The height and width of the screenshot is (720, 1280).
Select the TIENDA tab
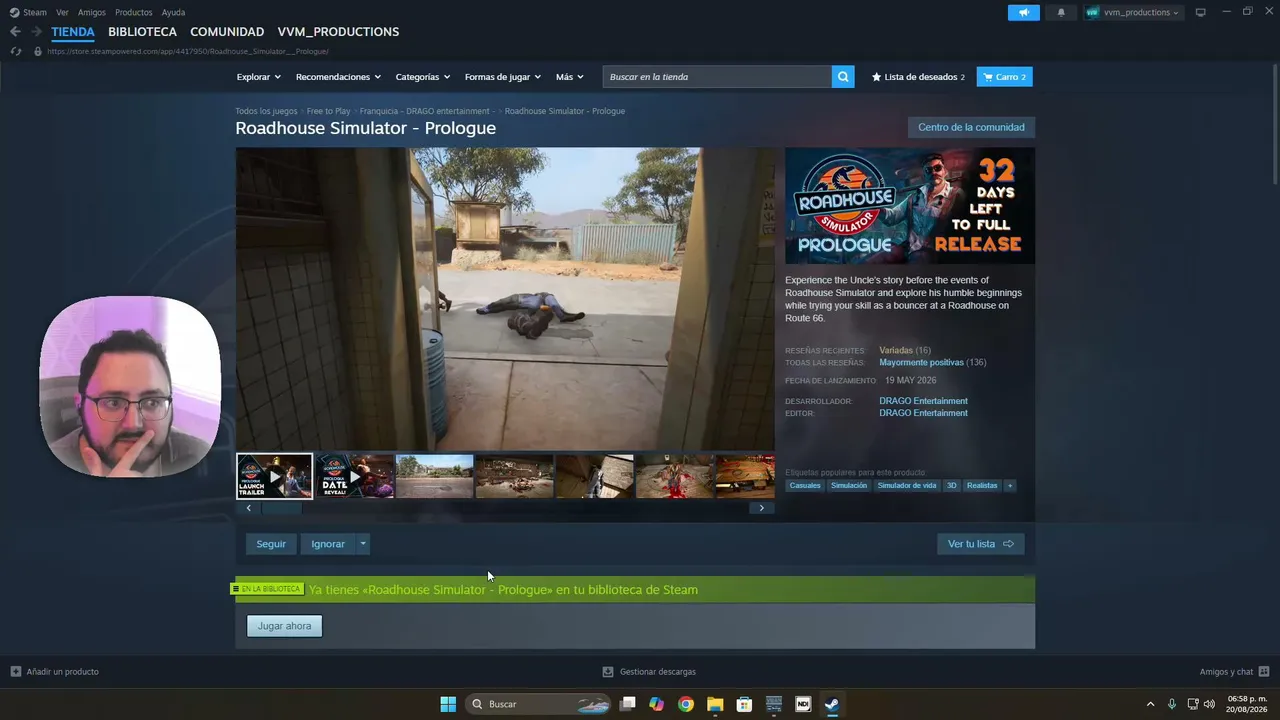click(73, 32)
